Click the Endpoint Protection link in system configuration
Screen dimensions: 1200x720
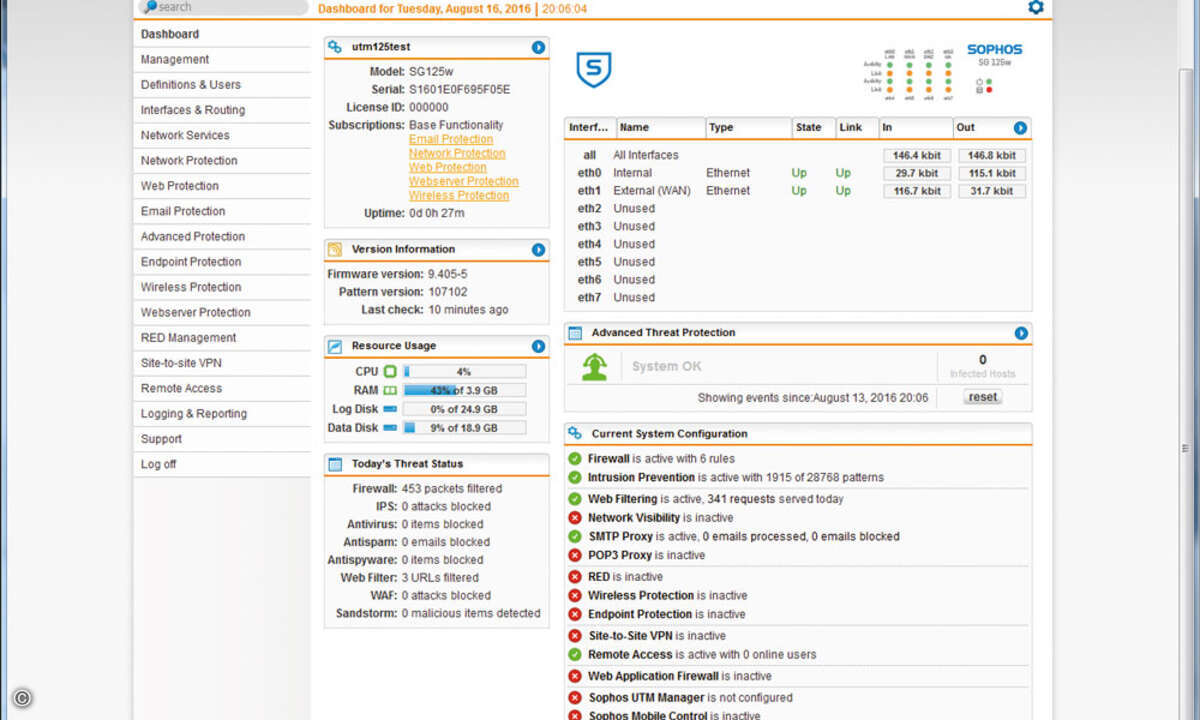[x=640, y=615]
